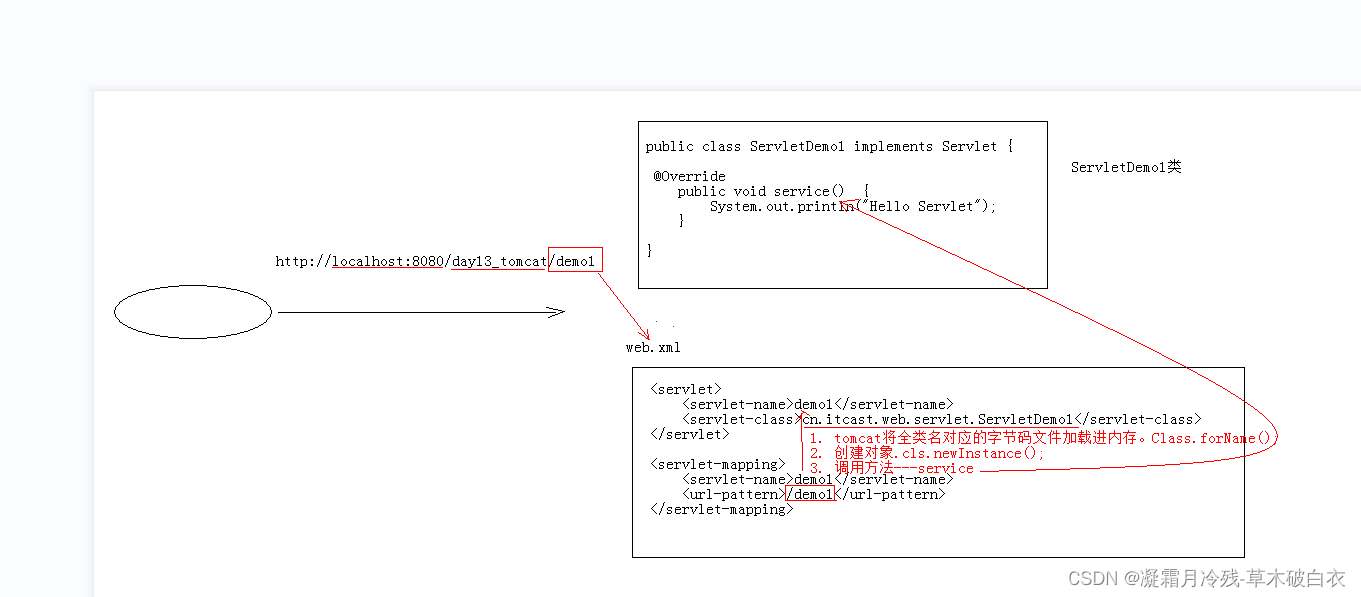Select the ellipse shape on the left
1361x597 pixels.
pos(192,311)
